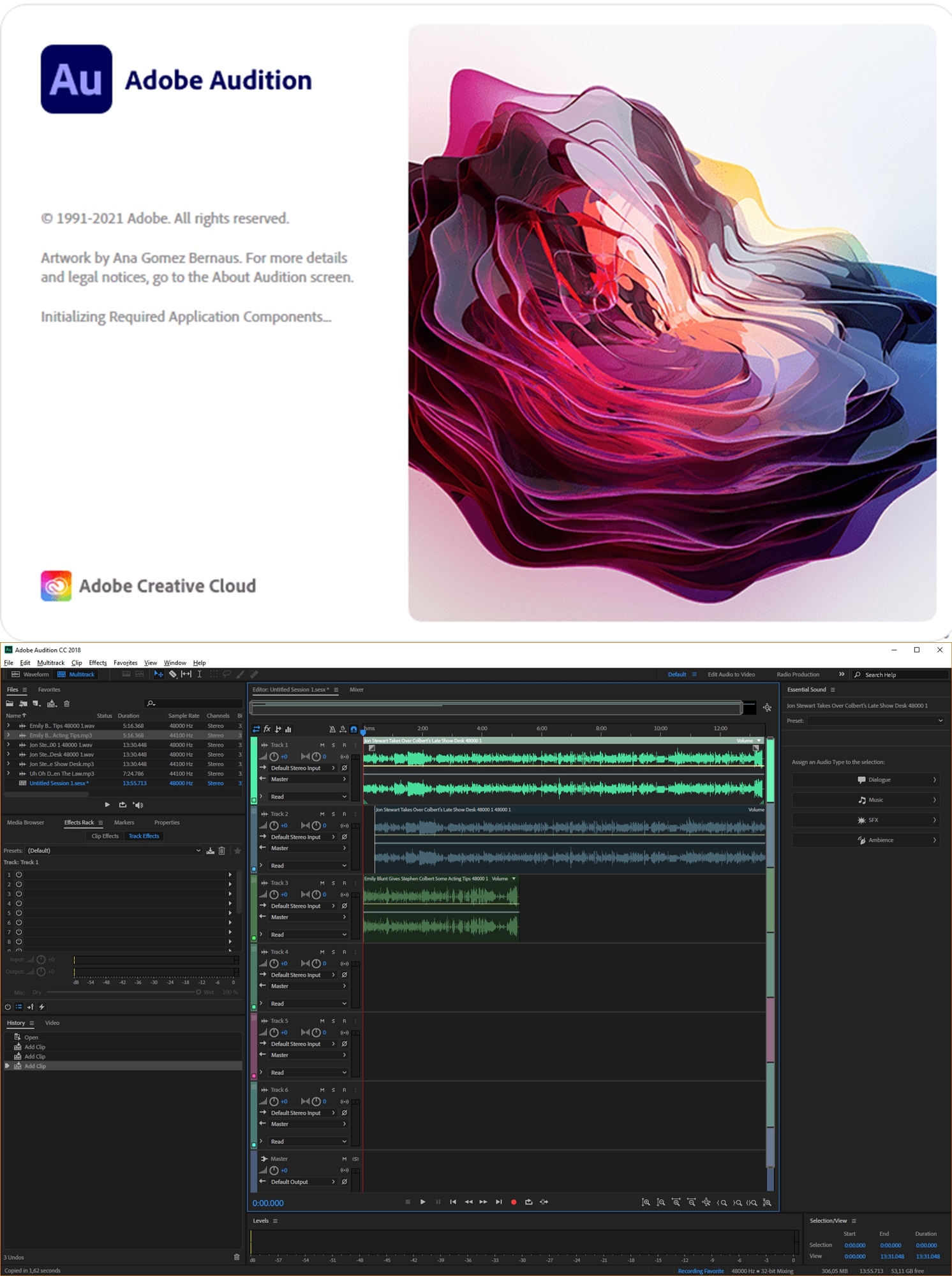Mute Track 1 with M button
The width and height of the screenshot is (952, 1276).
click(x=322, y=745)
